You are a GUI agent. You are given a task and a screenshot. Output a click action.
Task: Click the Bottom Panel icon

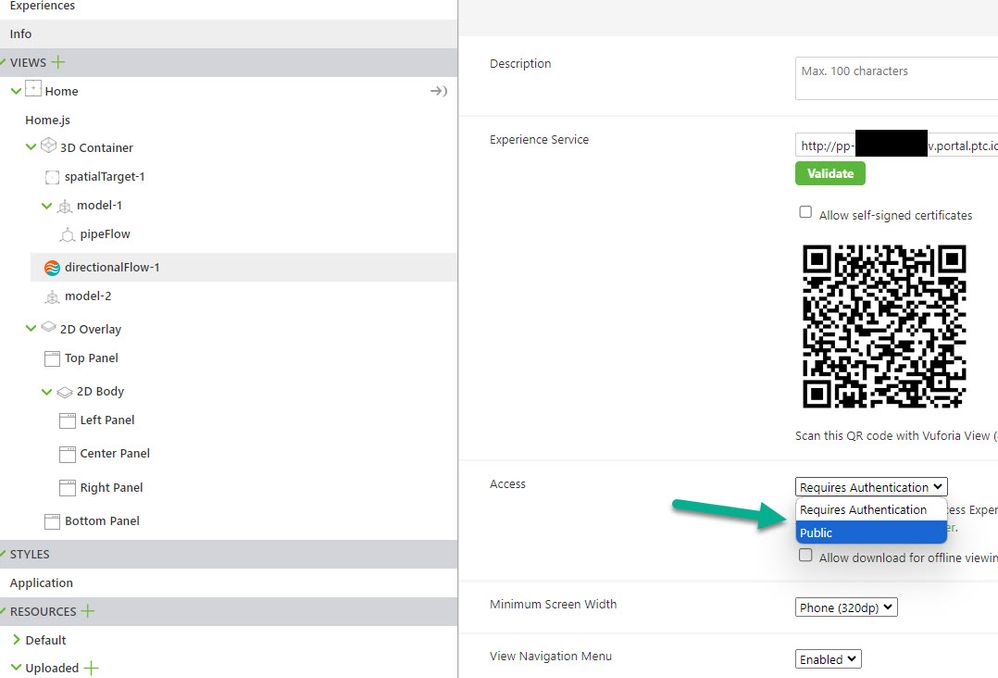point(52,521)
